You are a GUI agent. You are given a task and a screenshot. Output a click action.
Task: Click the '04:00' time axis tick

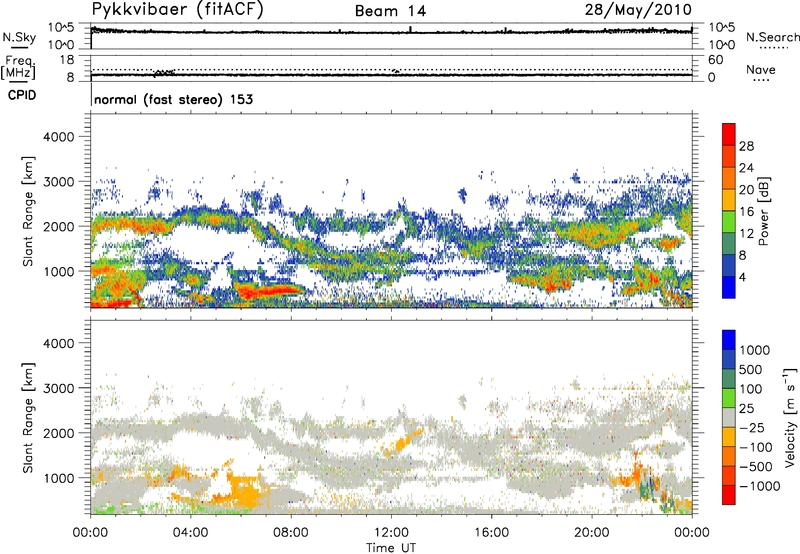tap(190, 533)
